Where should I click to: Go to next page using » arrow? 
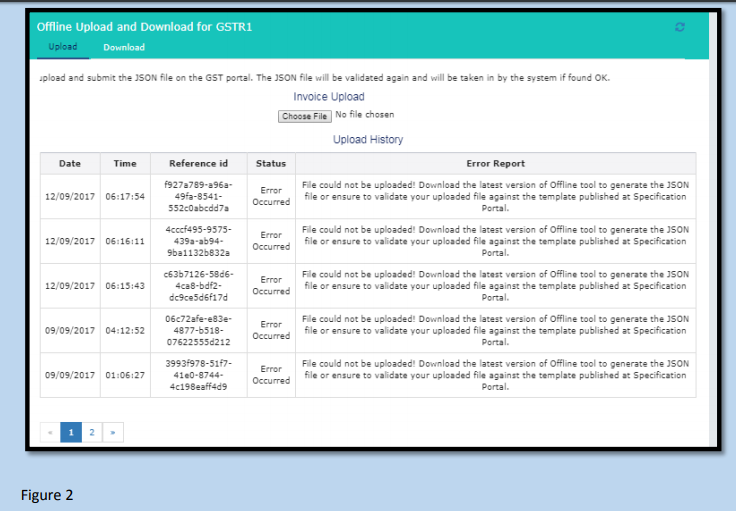click(113, 432)
